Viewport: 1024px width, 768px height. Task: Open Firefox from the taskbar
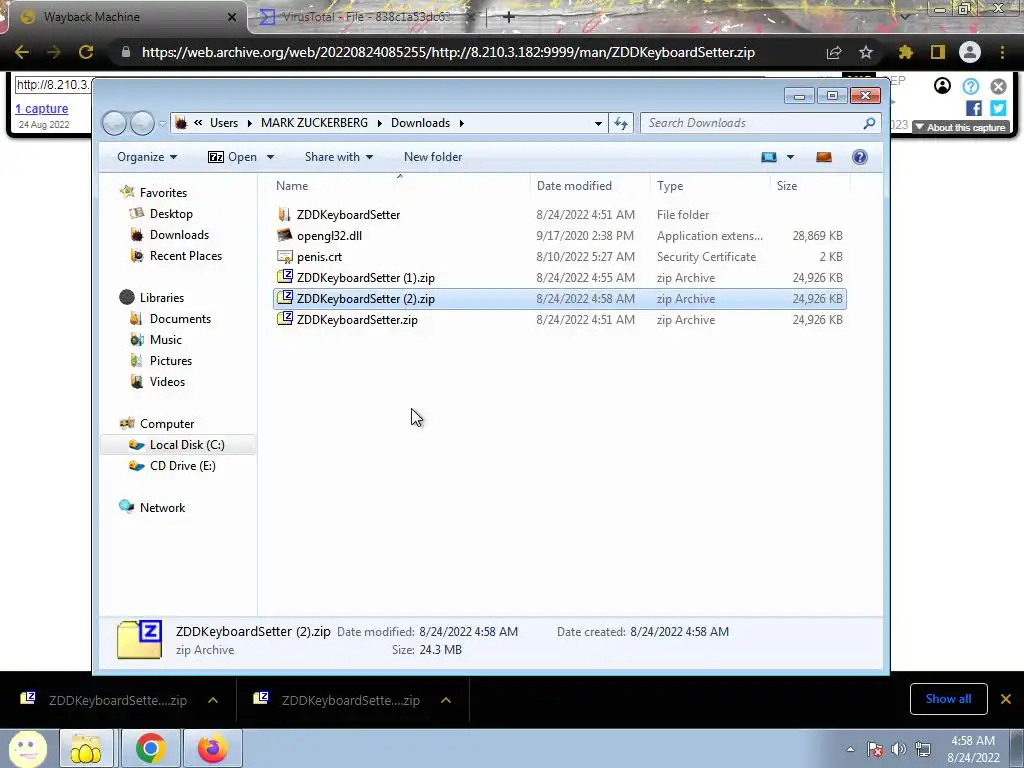click(x=213, y=748)
